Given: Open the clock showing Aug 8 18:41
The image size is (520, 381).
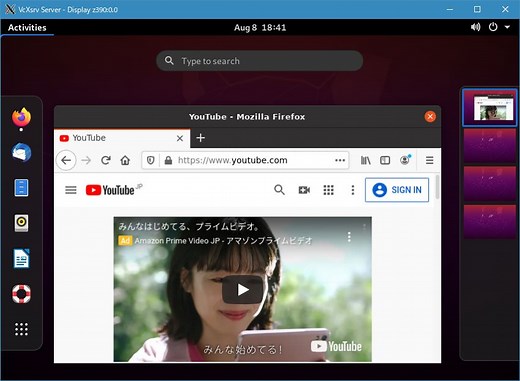Looking at the screenshot, I should (x=260, y=27).
